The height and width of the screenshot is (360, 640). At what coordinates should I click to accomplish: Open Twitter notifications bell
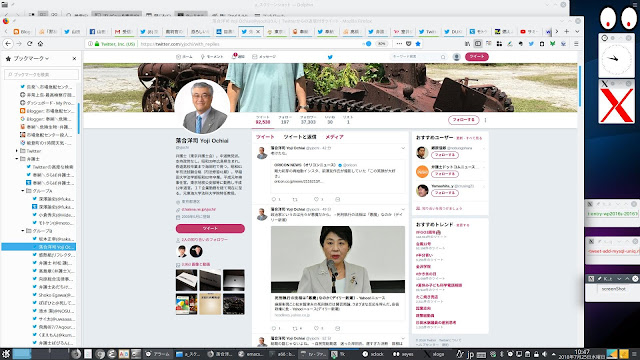(x=238, y=57)
